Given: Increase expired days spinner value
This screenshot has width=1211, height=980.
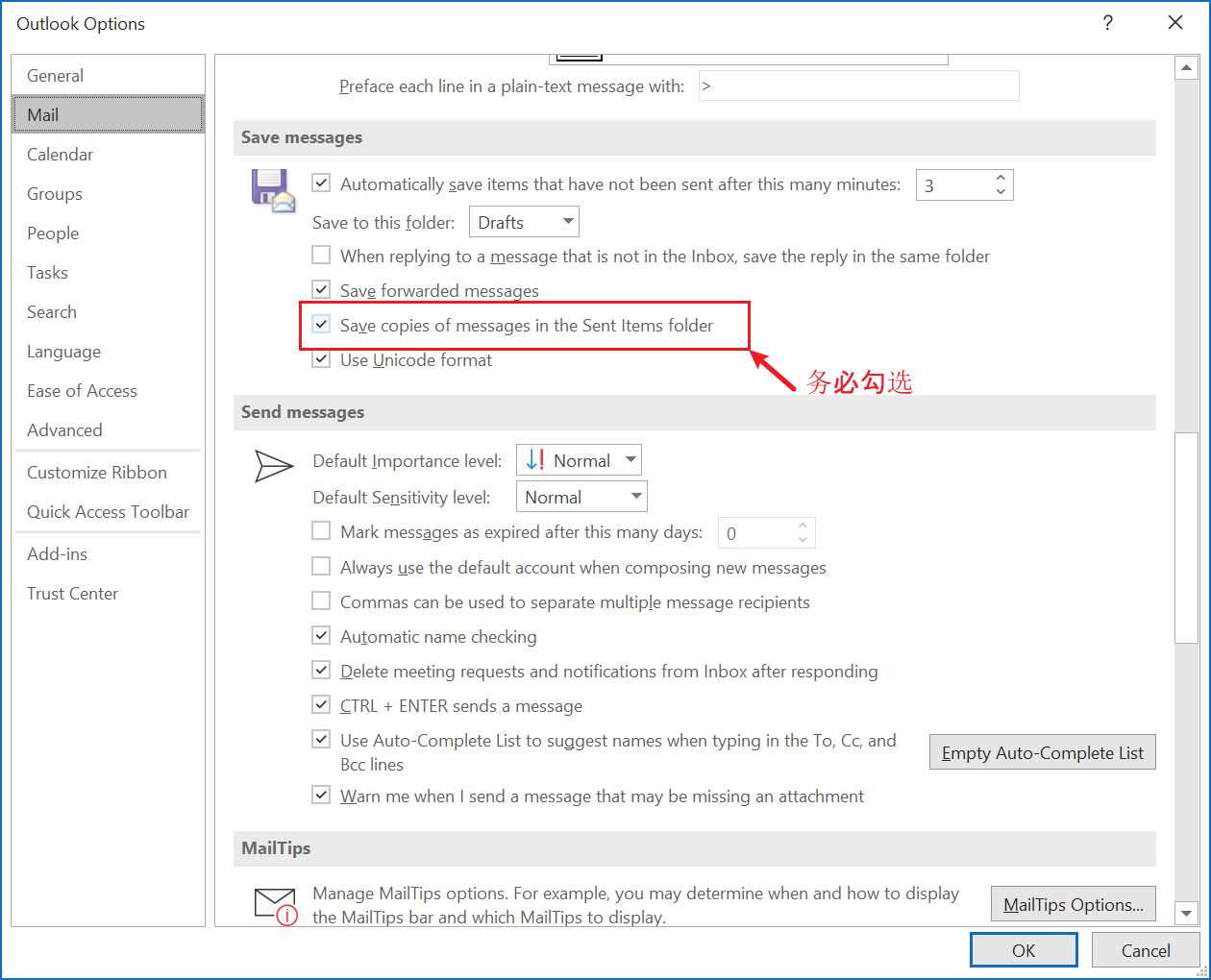Looking at the screenshot, I should pyautogui.click(x=803, y=526).
